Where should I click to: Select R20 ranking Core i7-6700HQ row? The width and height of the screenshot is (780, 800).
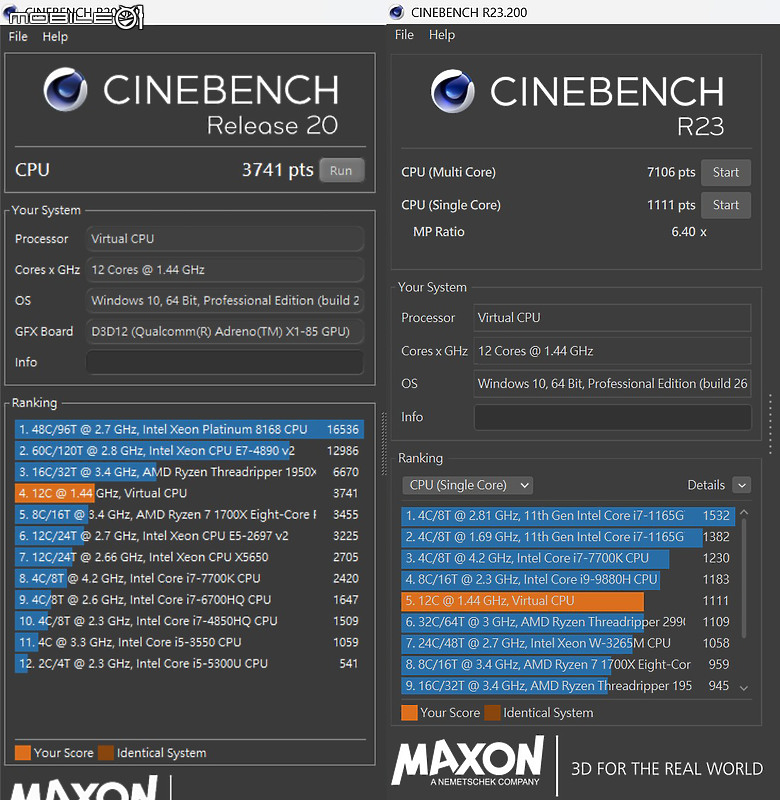189,599
